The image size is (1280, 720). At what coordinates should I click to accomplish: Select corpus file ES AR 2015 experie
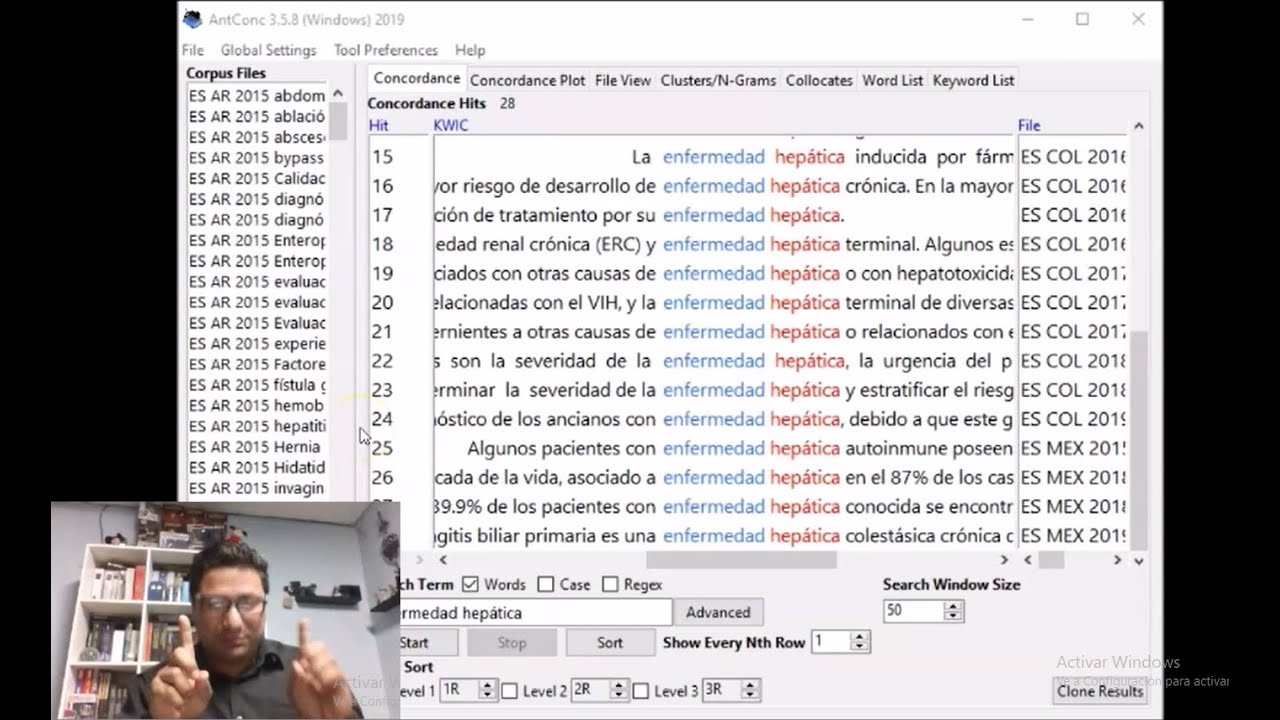pos(257,344)
